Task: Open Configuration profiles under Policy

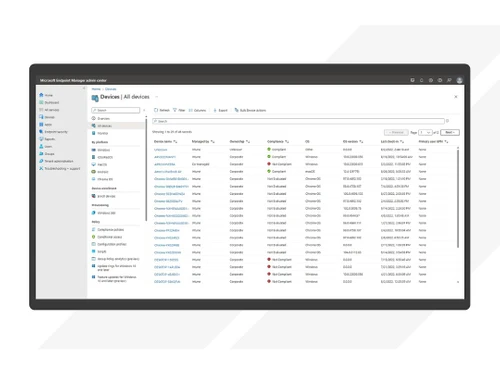Action: [x=109, y=244]
